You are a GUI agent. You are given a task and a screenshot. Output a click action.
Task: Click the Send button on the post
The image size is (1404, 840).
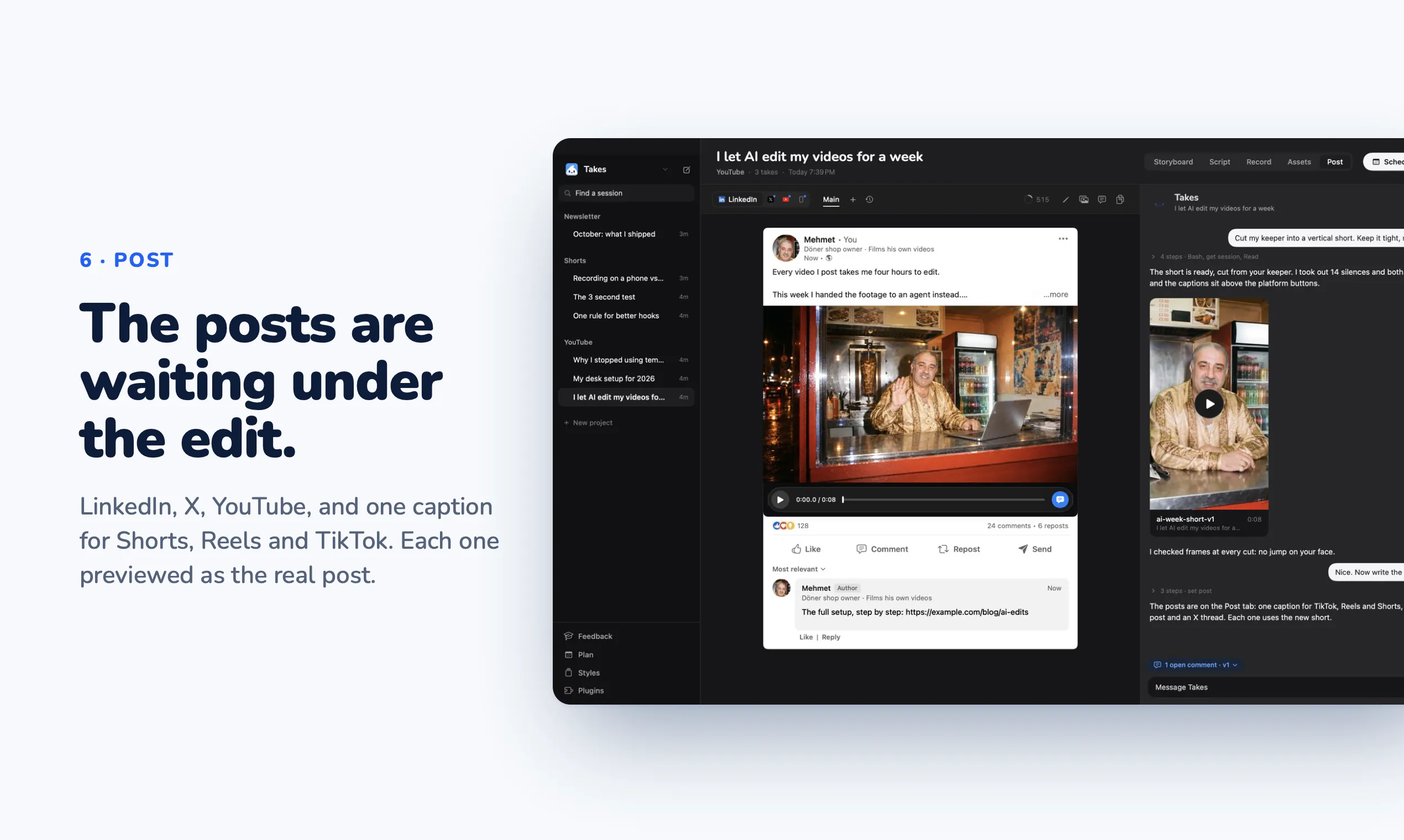point(1035,549)
